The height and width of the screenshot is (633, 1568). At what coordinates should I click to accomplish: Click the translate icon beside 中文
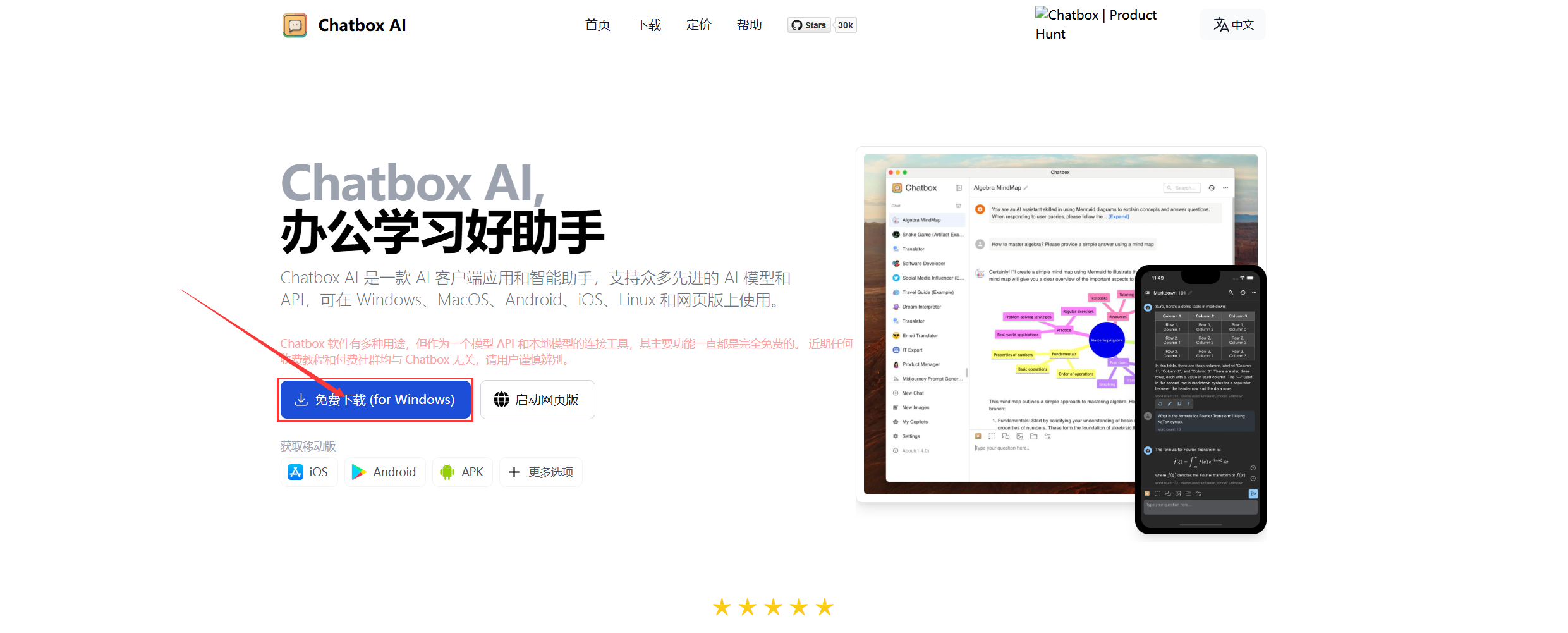pos(1221,25)
